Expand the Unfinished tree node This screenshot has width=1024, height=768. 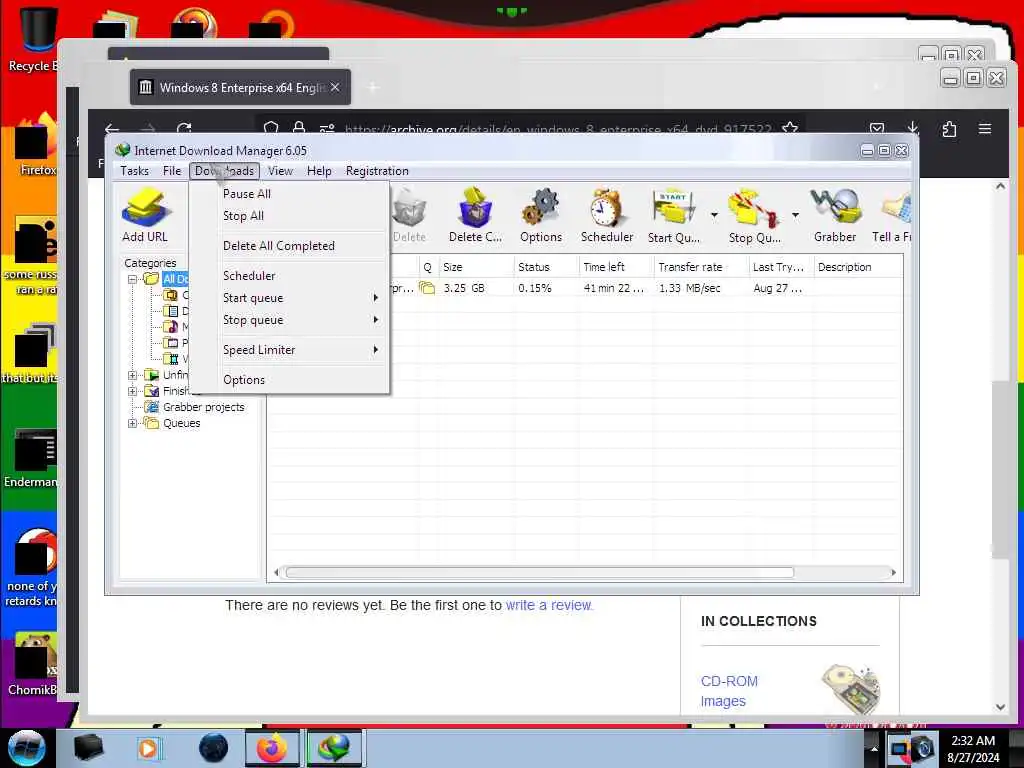(133, 375)
